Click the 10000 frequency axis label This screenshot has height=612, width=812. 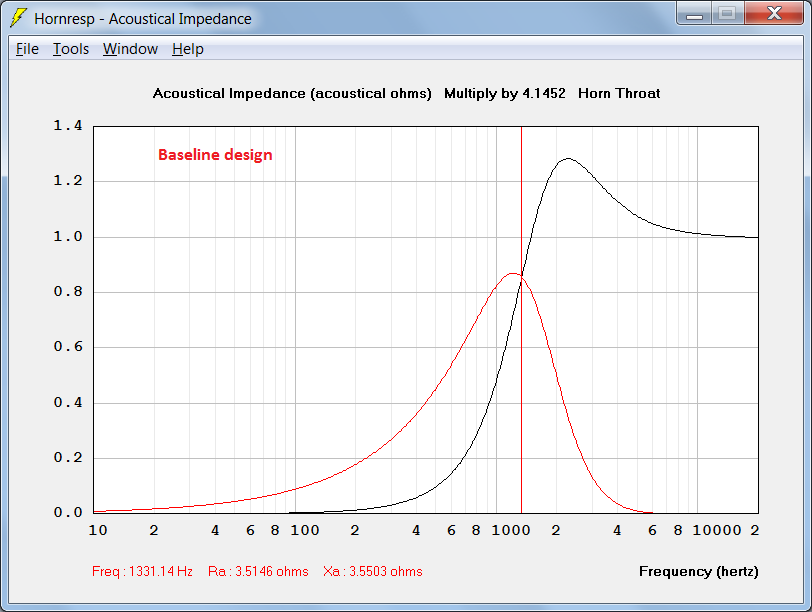(x=717, y=530)
